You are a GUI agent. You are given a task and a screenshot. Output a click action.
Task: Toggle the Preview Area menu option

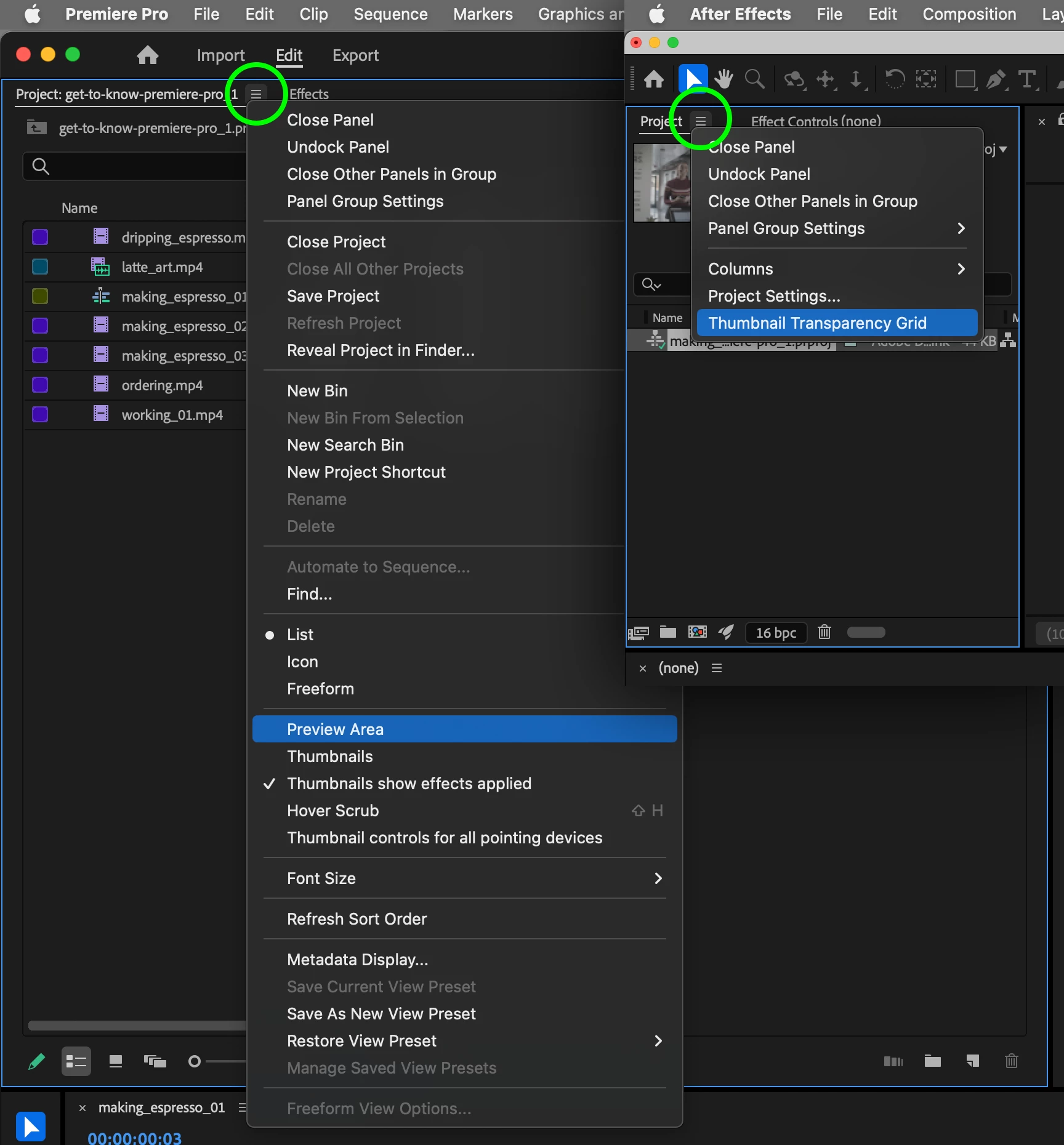click(x=465, y=729)
